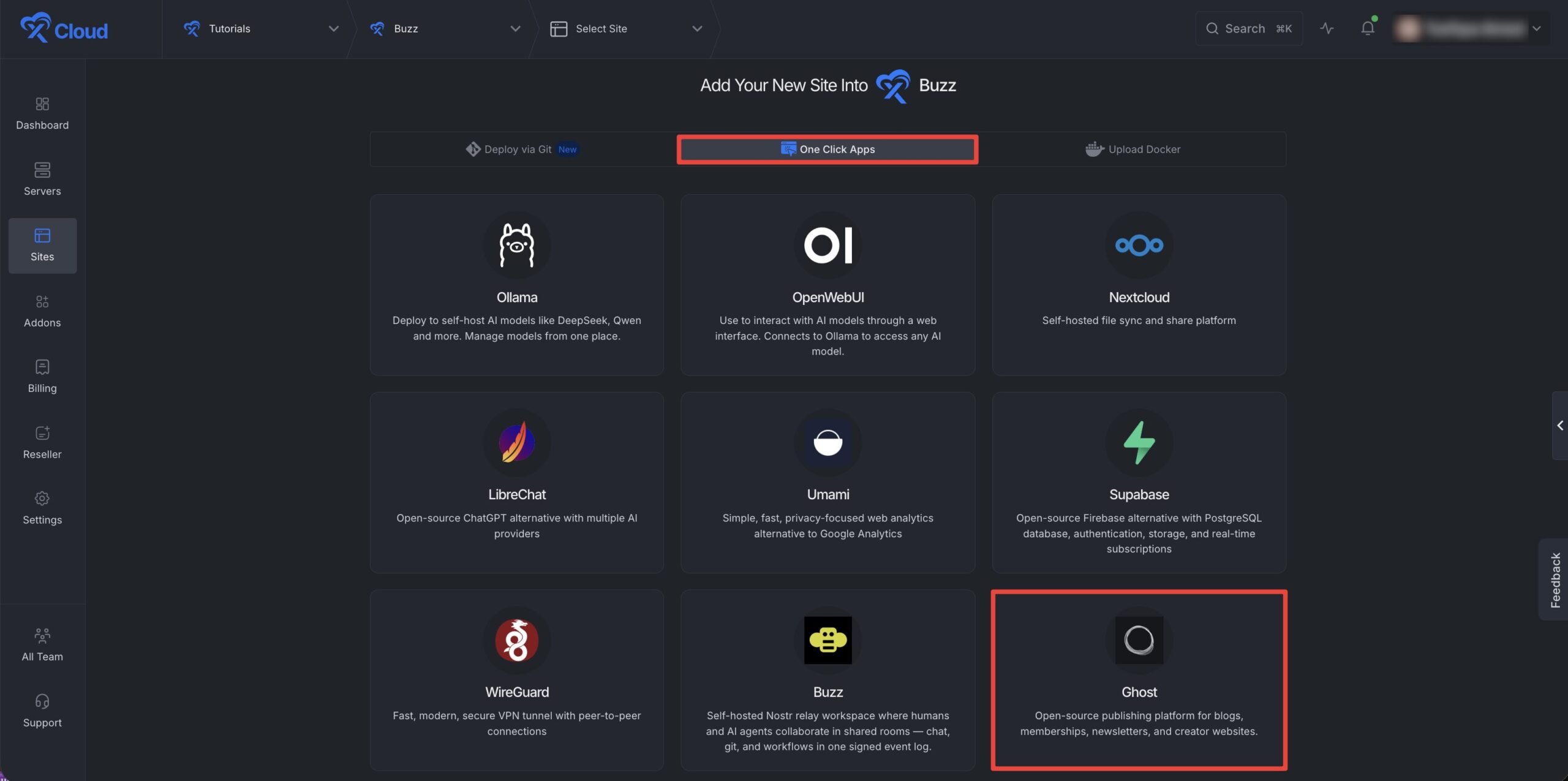Screen dimensions: 1568x781
Task: Click the Docker whale icon
Action: pos(1095,149)
